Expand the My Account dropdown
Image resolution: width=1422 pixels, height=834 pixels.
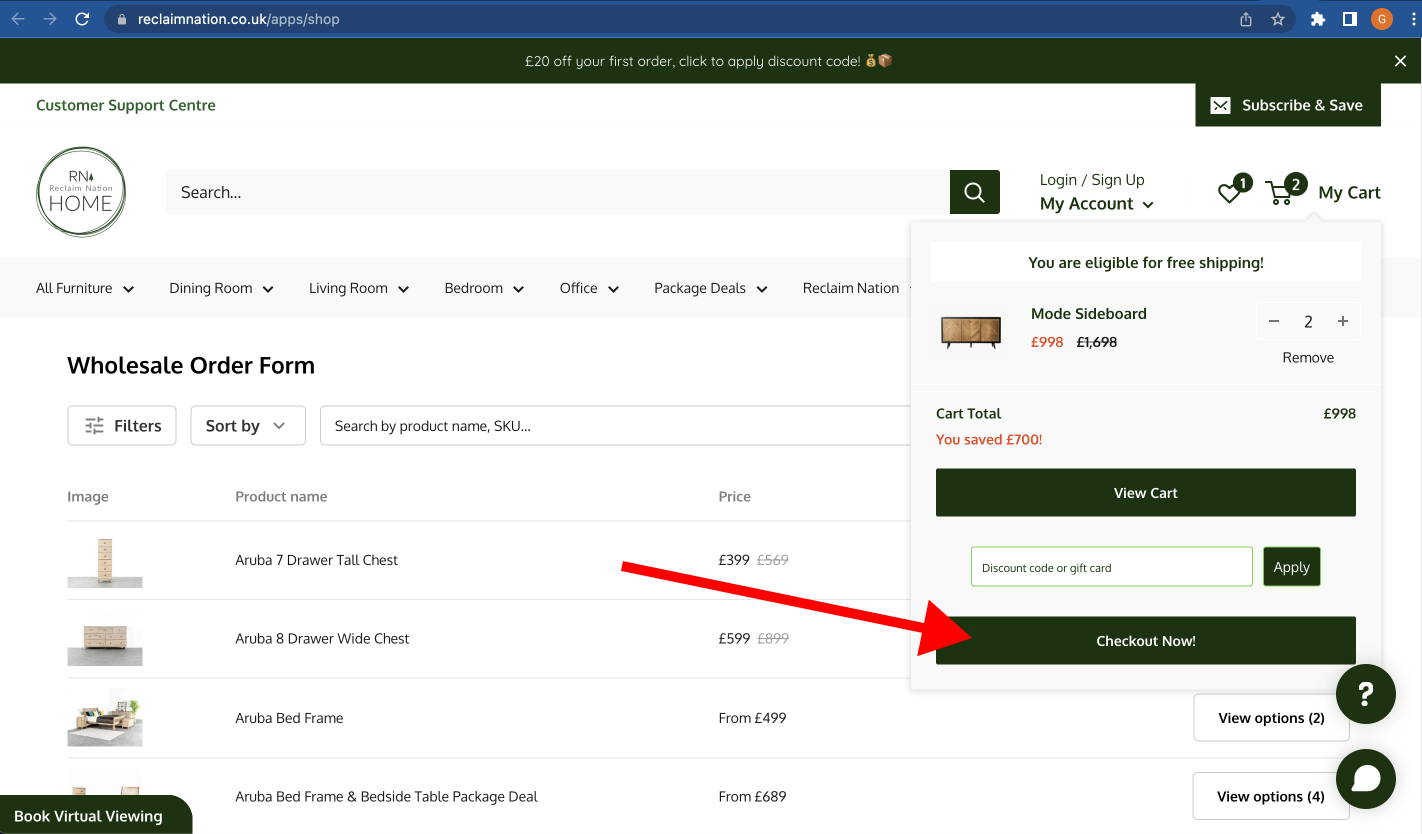click(1097, 204)
